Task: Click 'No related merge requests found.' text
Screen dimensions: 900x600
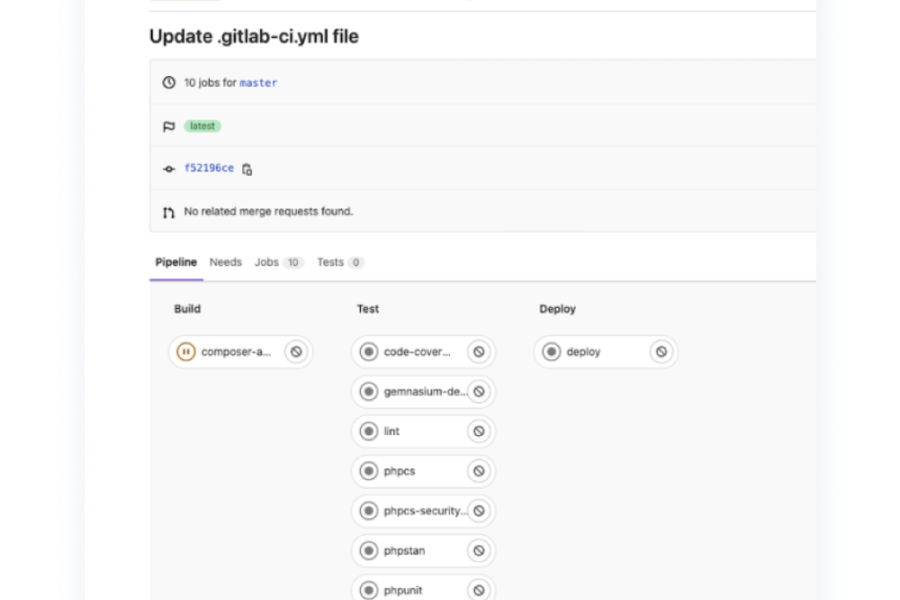Action: (268, 211)
